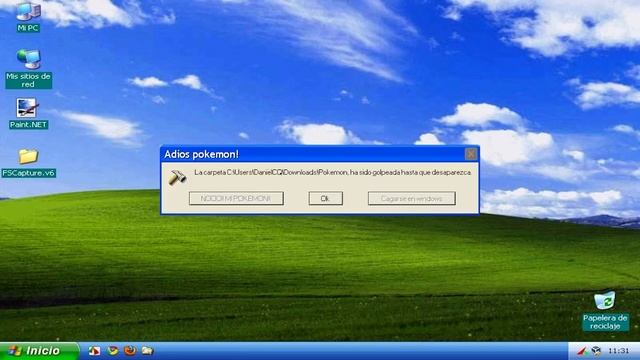This screenshot has width=640, height=360.
Task: Click the cube-shaped system tray icon
Action: pyautogui.click(x=596, y=351)
